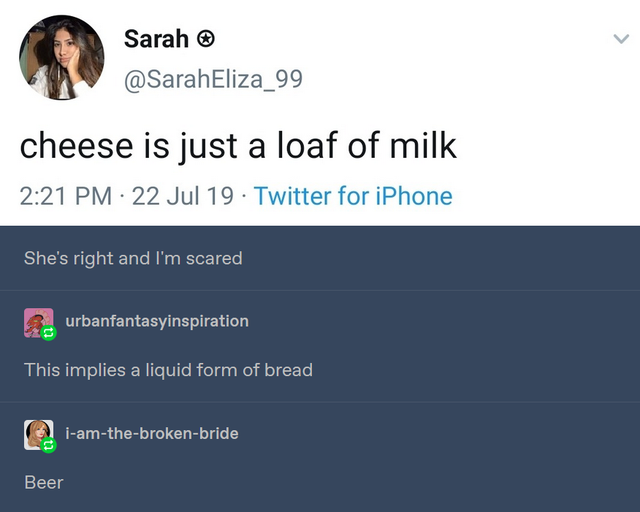Click reblog badge on the i-am-the-broken-bride avatar
The image size is (640, 512).
47,445
